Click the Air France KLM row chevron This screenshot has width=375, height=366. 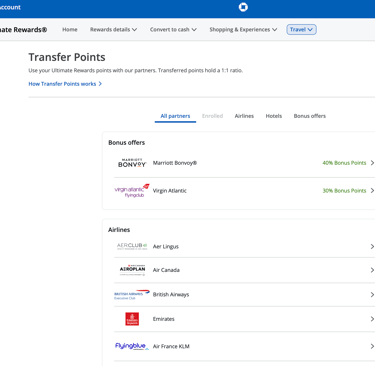(x=372, y=346)
